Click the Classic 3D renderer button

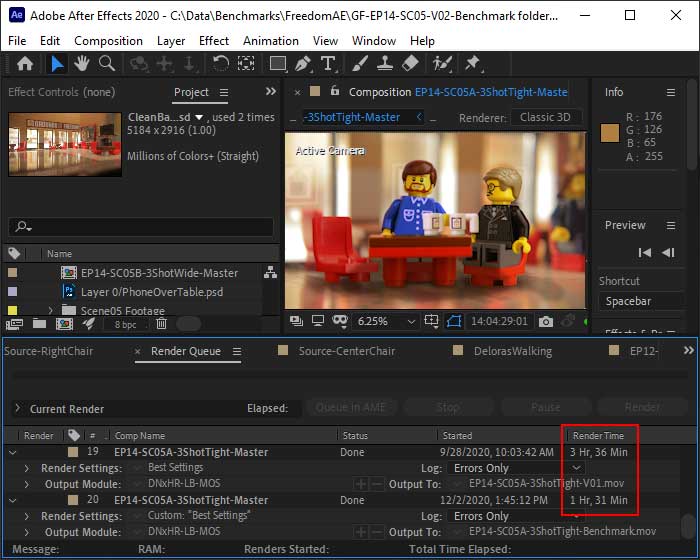(x=547, y=117)
